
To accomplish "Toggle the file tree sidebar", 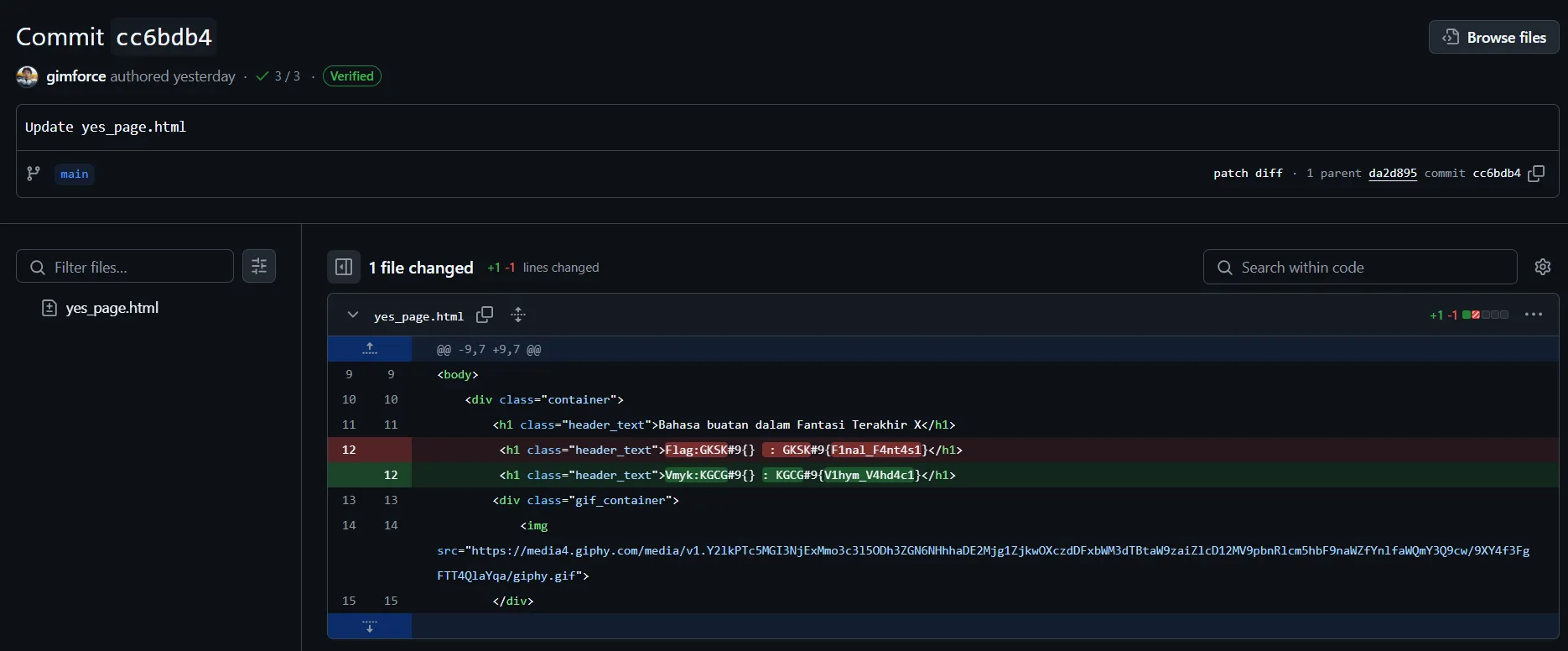I will click(344, 267).
